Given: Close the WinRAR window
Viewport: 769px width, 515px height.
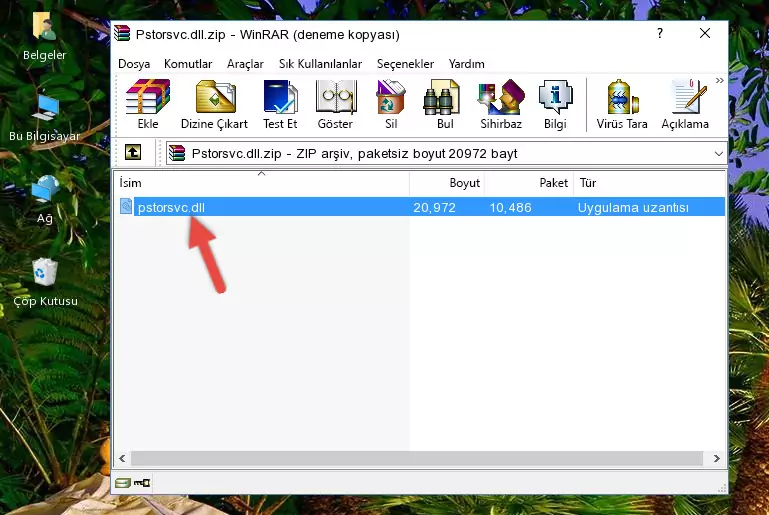Looking at the screenshot, I should tap(705, 33).
